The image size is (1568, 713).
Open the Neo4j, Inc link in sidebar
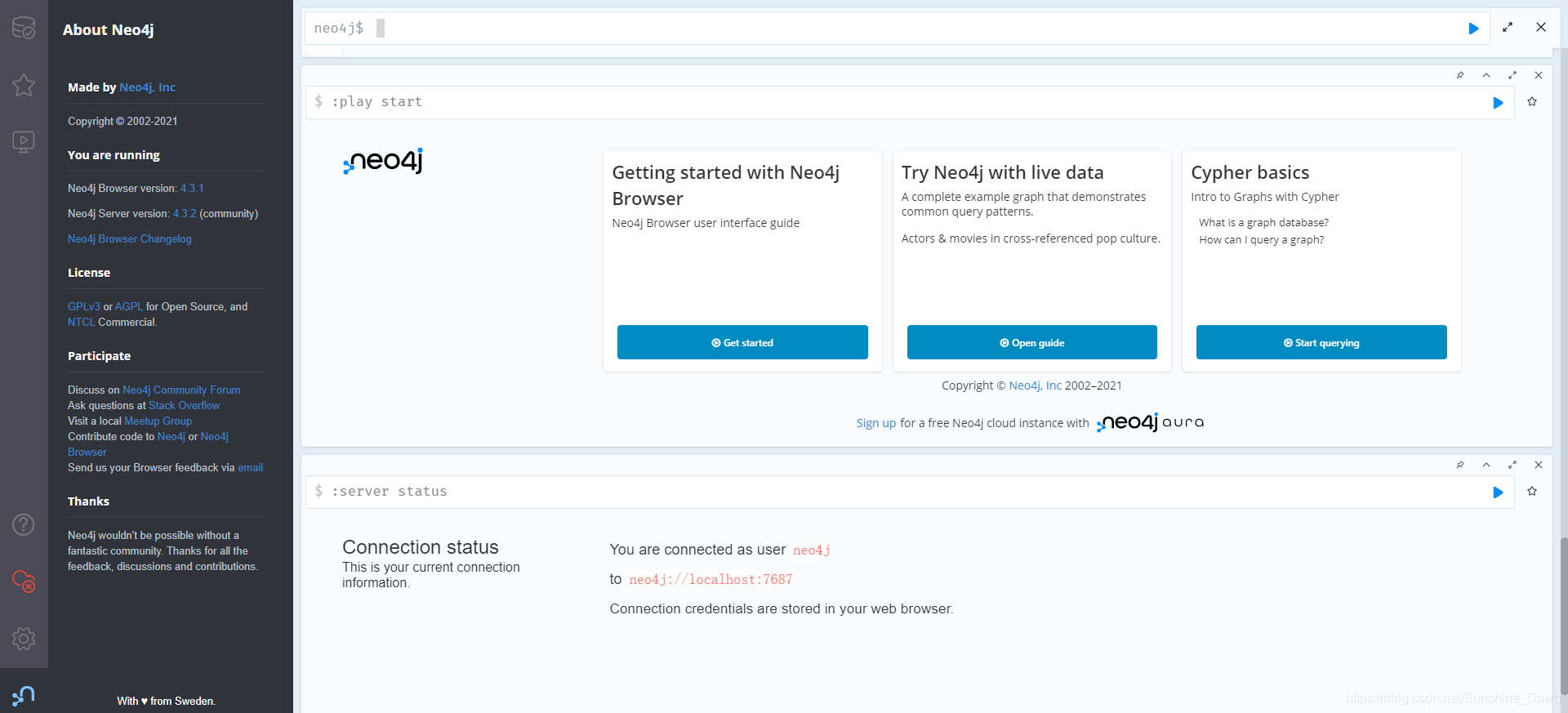tap(147, 87)
